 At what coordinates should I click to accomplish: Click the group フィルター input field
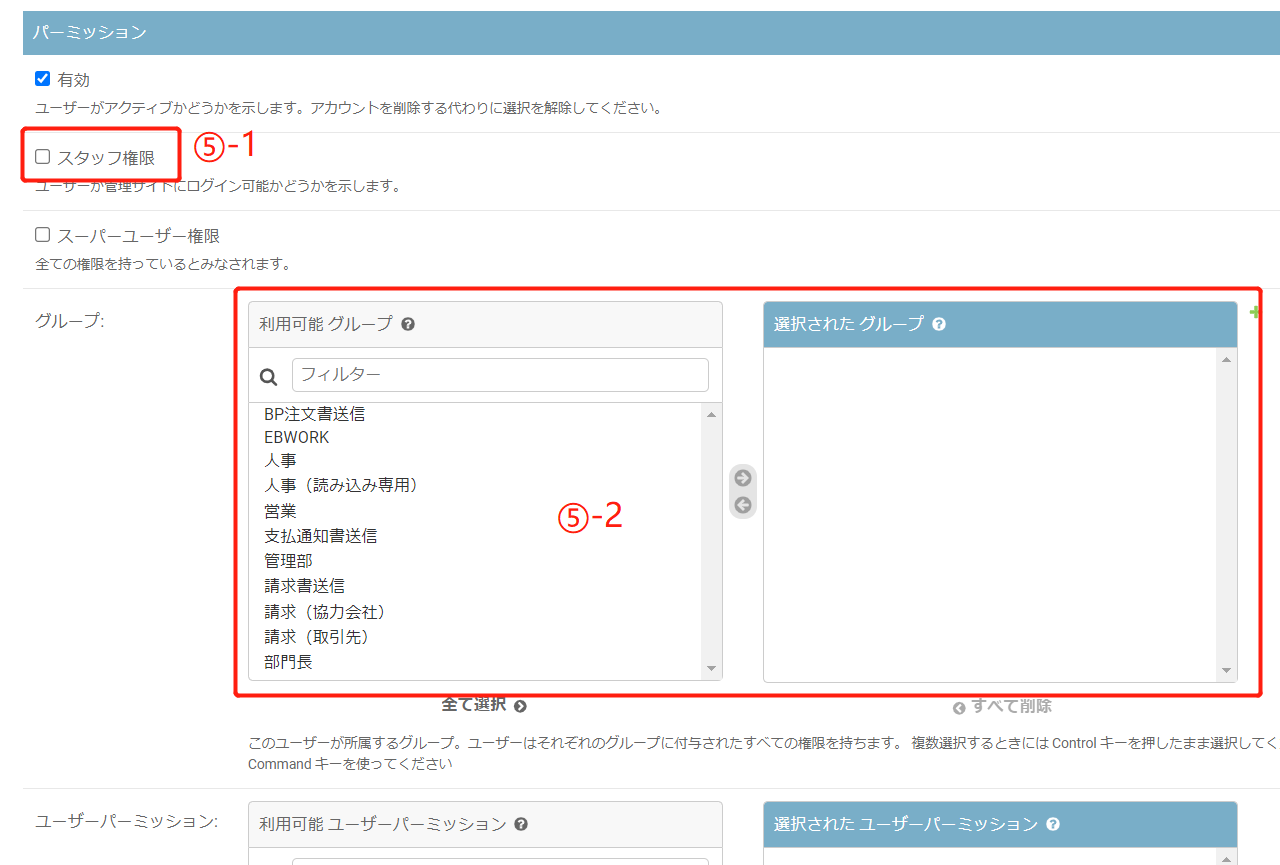[500, 375]
